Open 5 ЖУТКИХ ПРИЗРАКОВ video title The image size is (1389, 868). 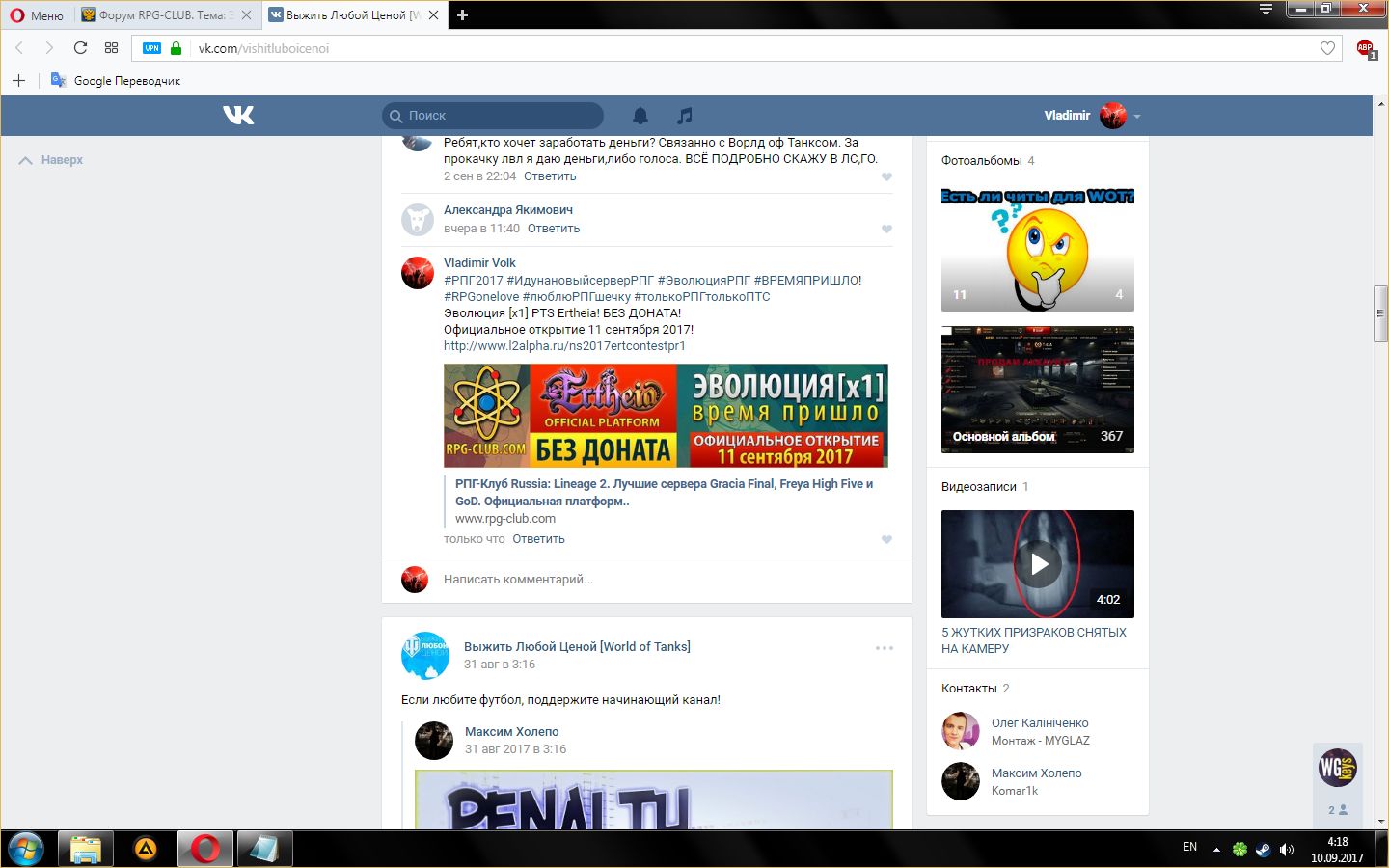pos(1034,640)
